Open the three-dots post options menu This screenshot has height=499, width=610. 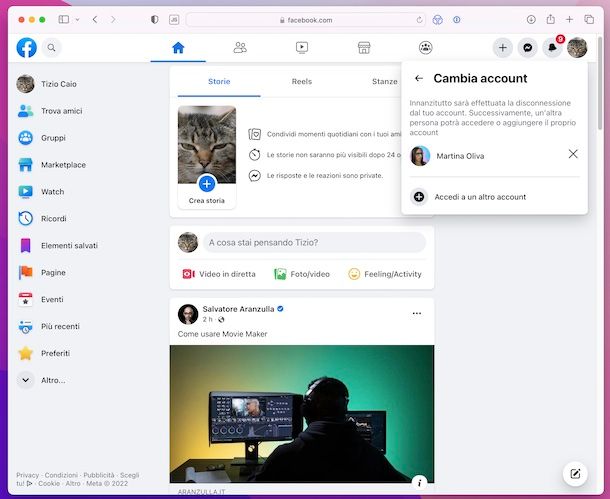(417, 313)
